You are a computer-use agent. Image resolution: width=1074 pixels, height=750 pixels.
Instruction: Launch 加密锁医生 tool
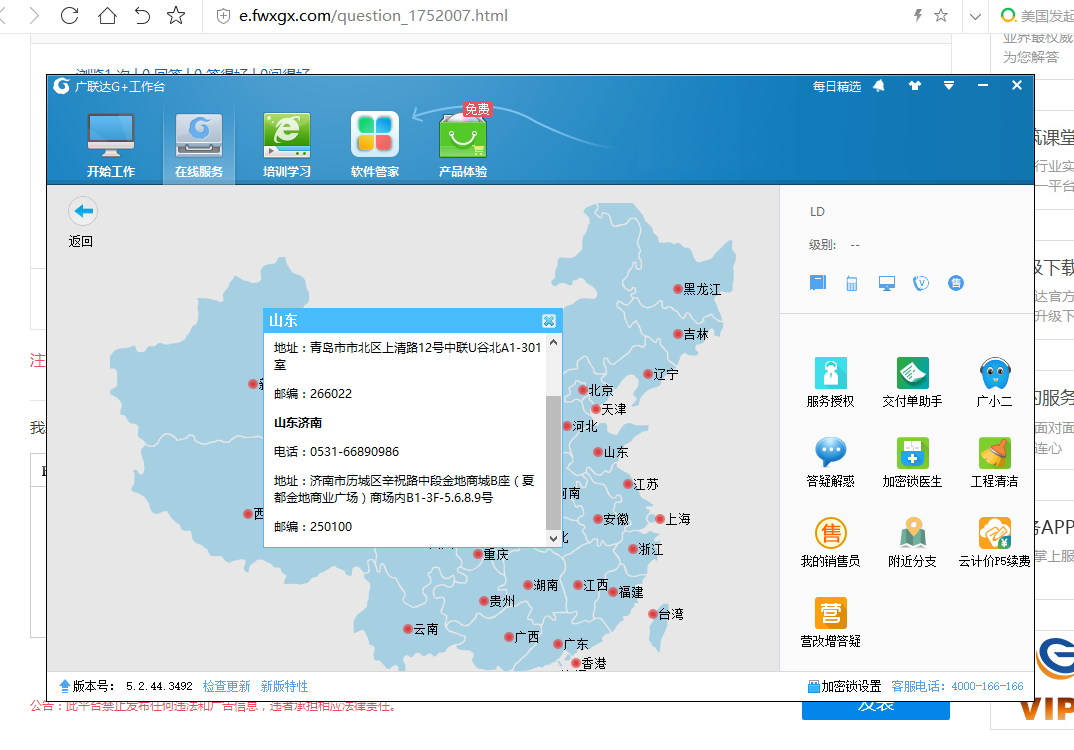[912, 462]
